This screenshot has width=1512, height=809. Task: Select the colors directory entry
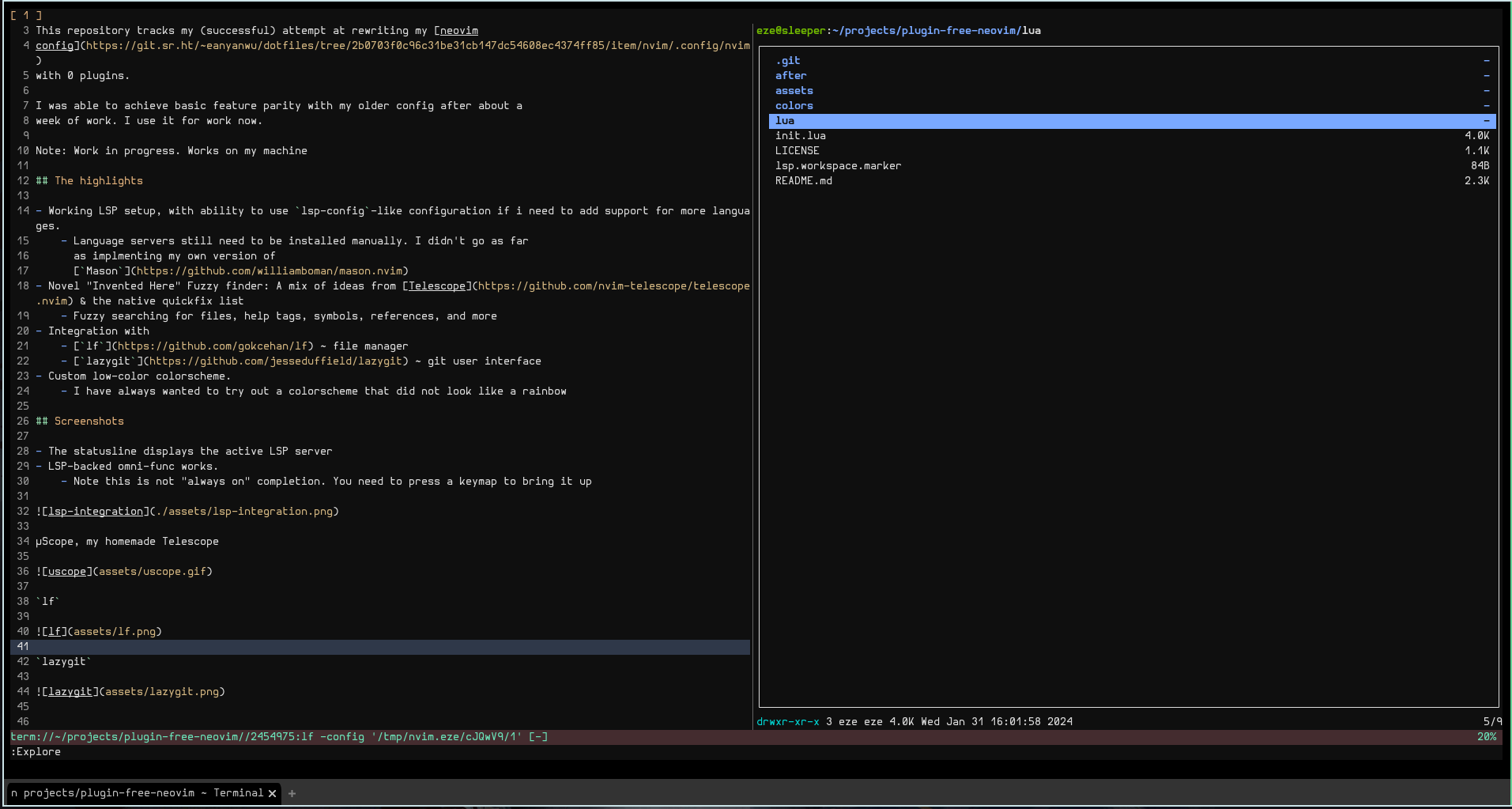794,106
